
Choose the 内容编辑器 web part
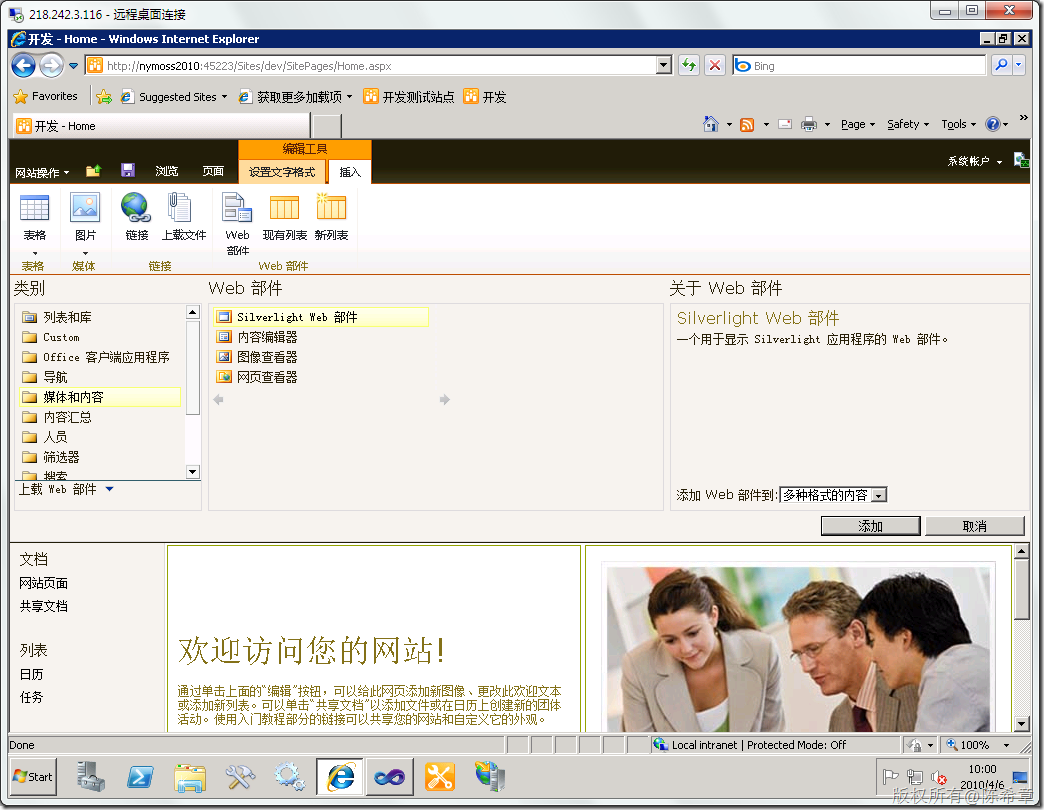[x=257, y=337]
